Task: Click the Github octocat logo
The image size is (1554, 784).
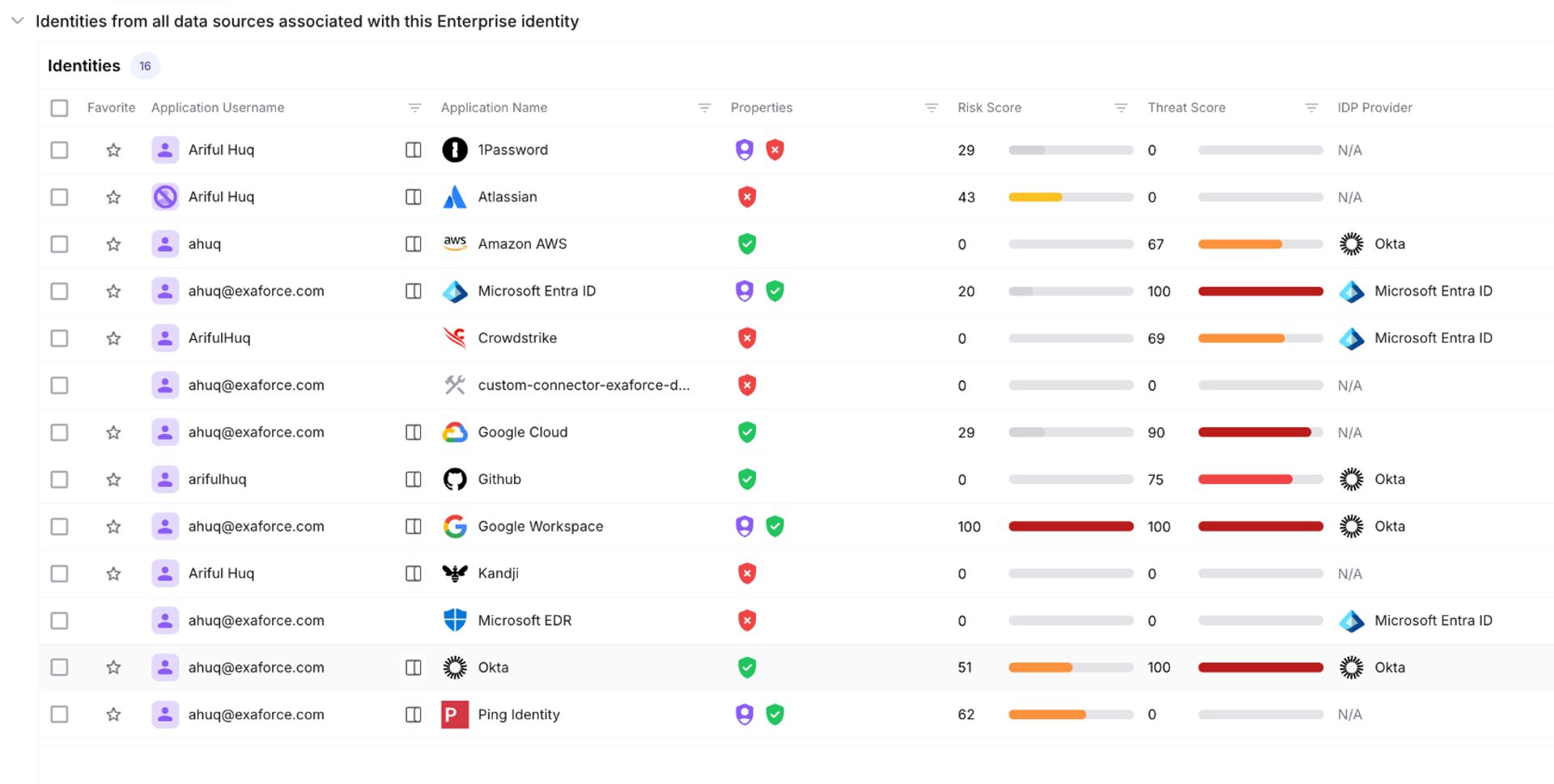Action: 455,479
